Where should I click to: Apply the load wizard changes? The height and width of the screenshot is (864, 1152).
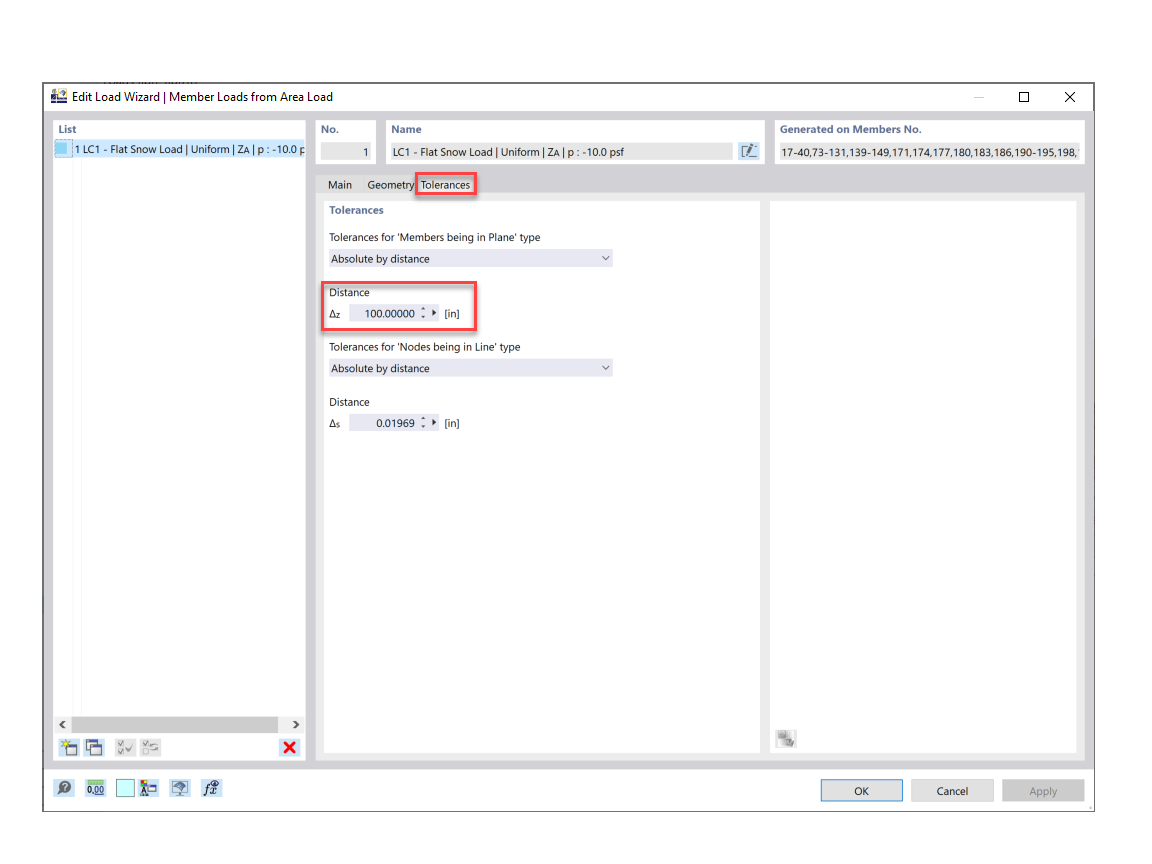tap(1043, 790)
